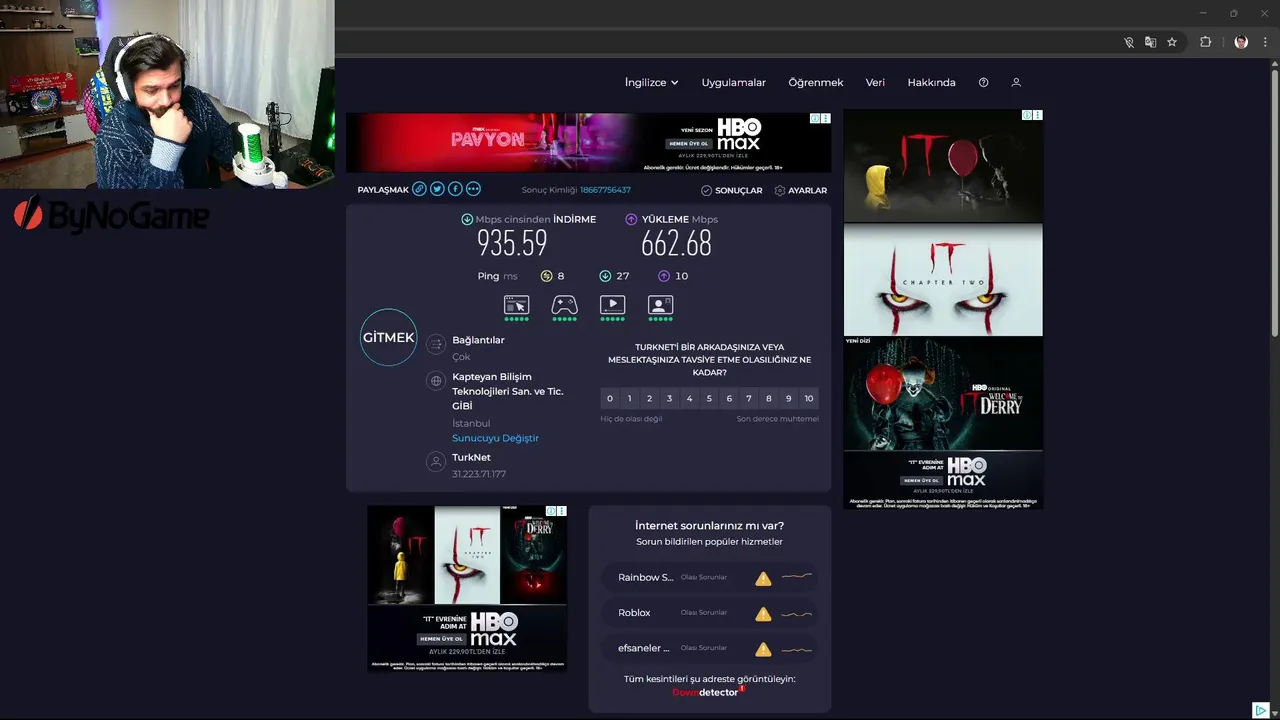Open the Uygulamalar menu
Viewport: 1280px width, 720px height.
click(733, 82)
